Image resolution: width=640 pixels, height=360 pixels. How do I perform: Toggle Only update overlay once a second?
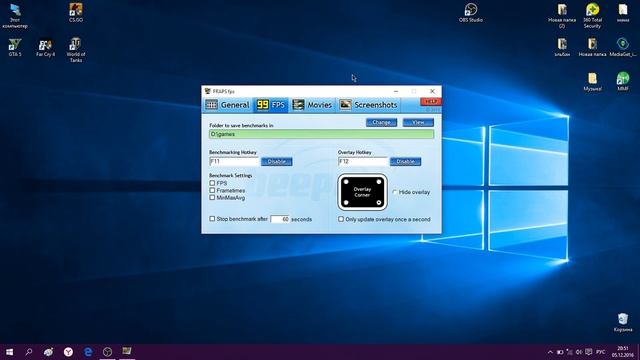click(x=341, y=219)
